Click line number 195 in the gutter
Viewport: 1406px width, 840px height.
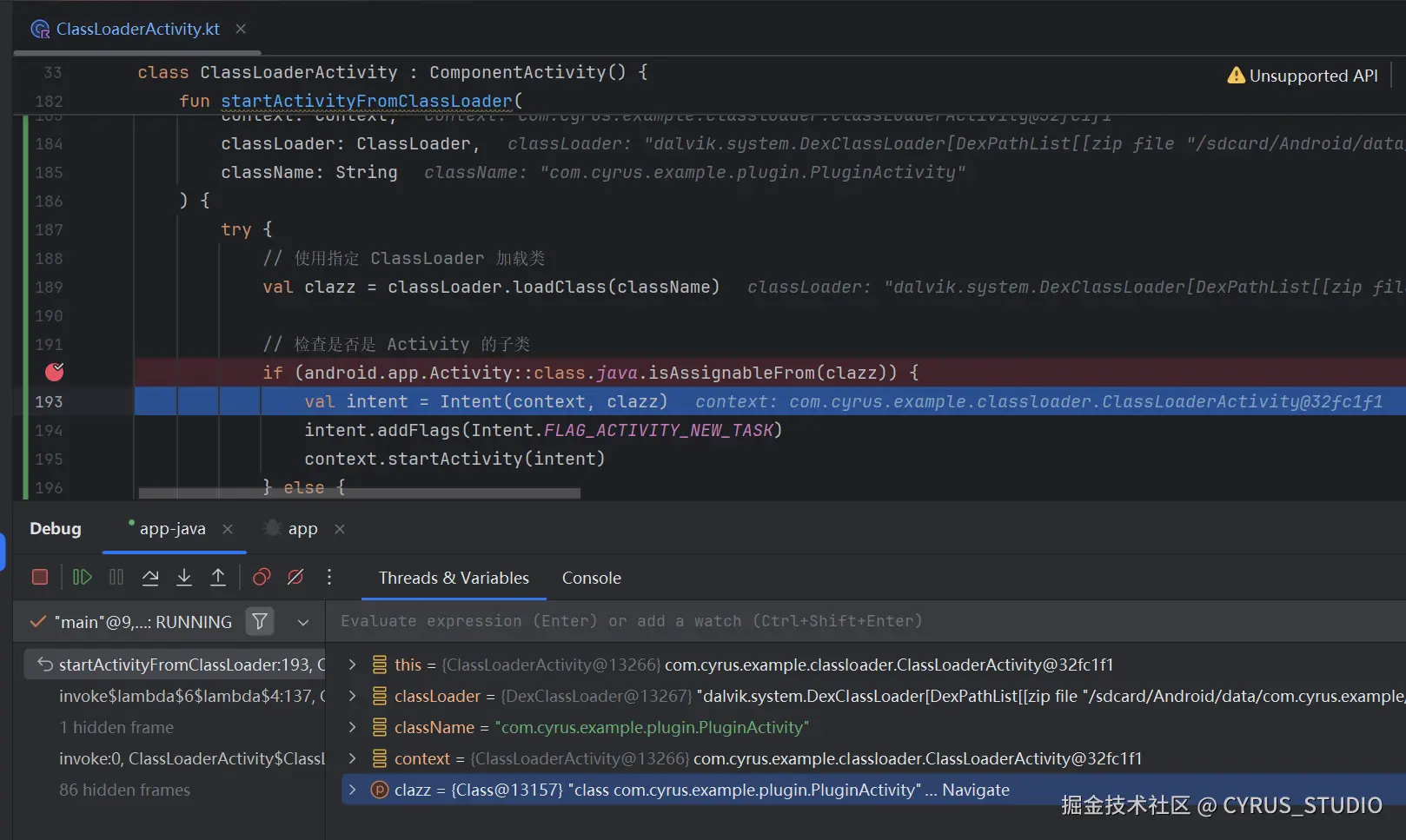pyautogui.click(x=49, y=459)
